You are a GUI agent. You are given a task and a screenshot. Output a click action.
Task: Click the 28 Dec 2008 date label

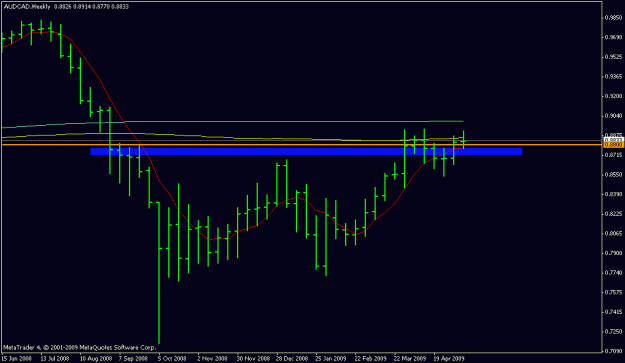(x=292, y=358)
